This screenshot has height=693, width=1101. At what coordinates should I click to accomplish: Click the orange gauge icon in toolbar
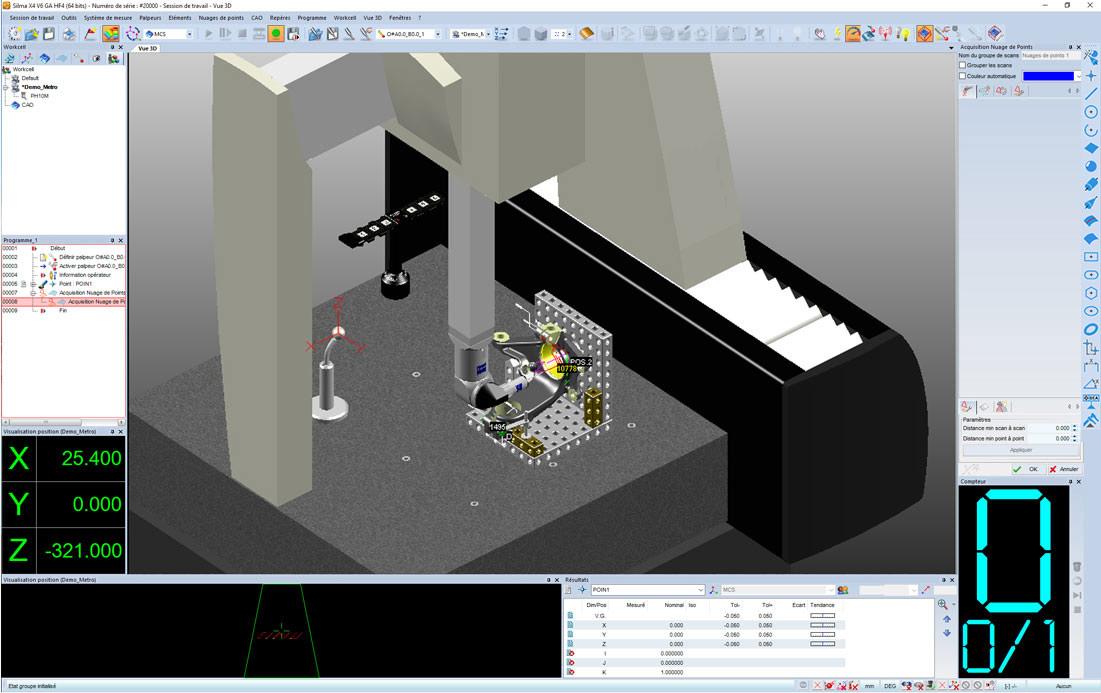(852, 34)
